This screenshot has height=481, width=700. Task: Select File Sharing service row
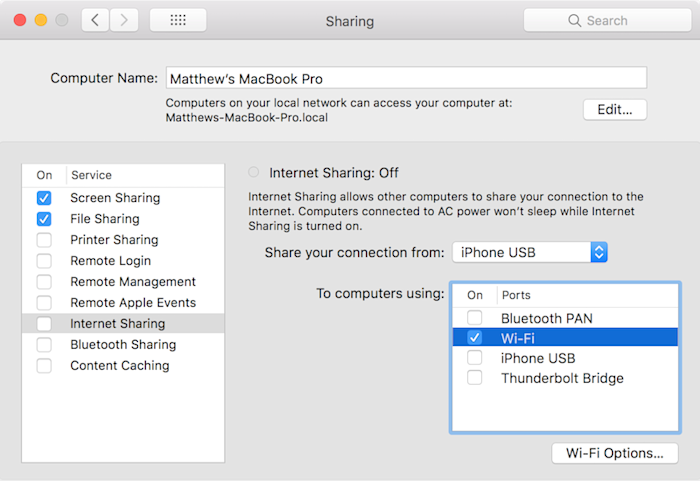pyautogui.click(x=123, y=219)
